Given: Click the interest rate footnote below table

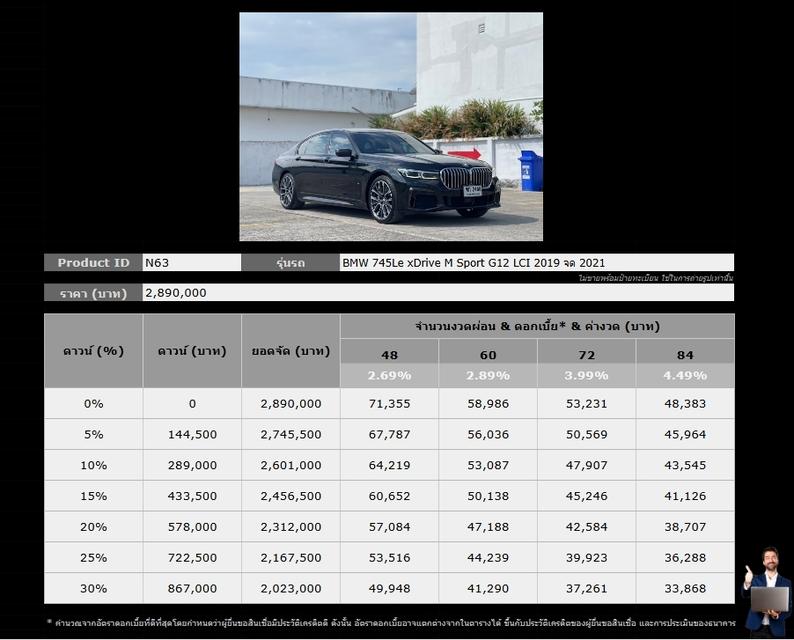Looking at the screenshot, I should [x=391, y=623].
